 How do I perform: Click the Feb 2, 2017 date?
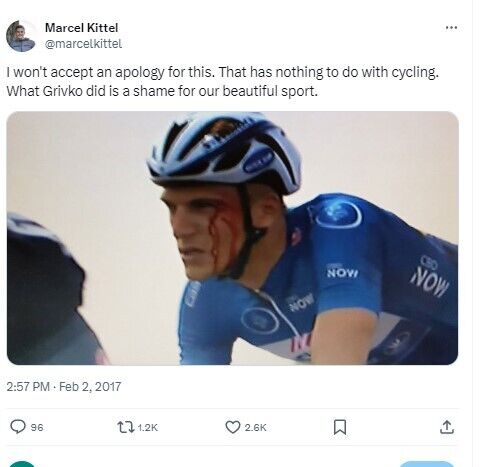click(90, 387)
